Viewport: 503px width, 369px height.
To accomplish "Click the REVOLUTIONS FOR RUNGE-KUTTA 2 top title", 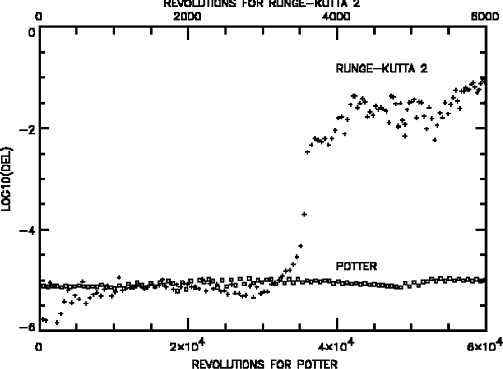I will [x=262, y=4].
